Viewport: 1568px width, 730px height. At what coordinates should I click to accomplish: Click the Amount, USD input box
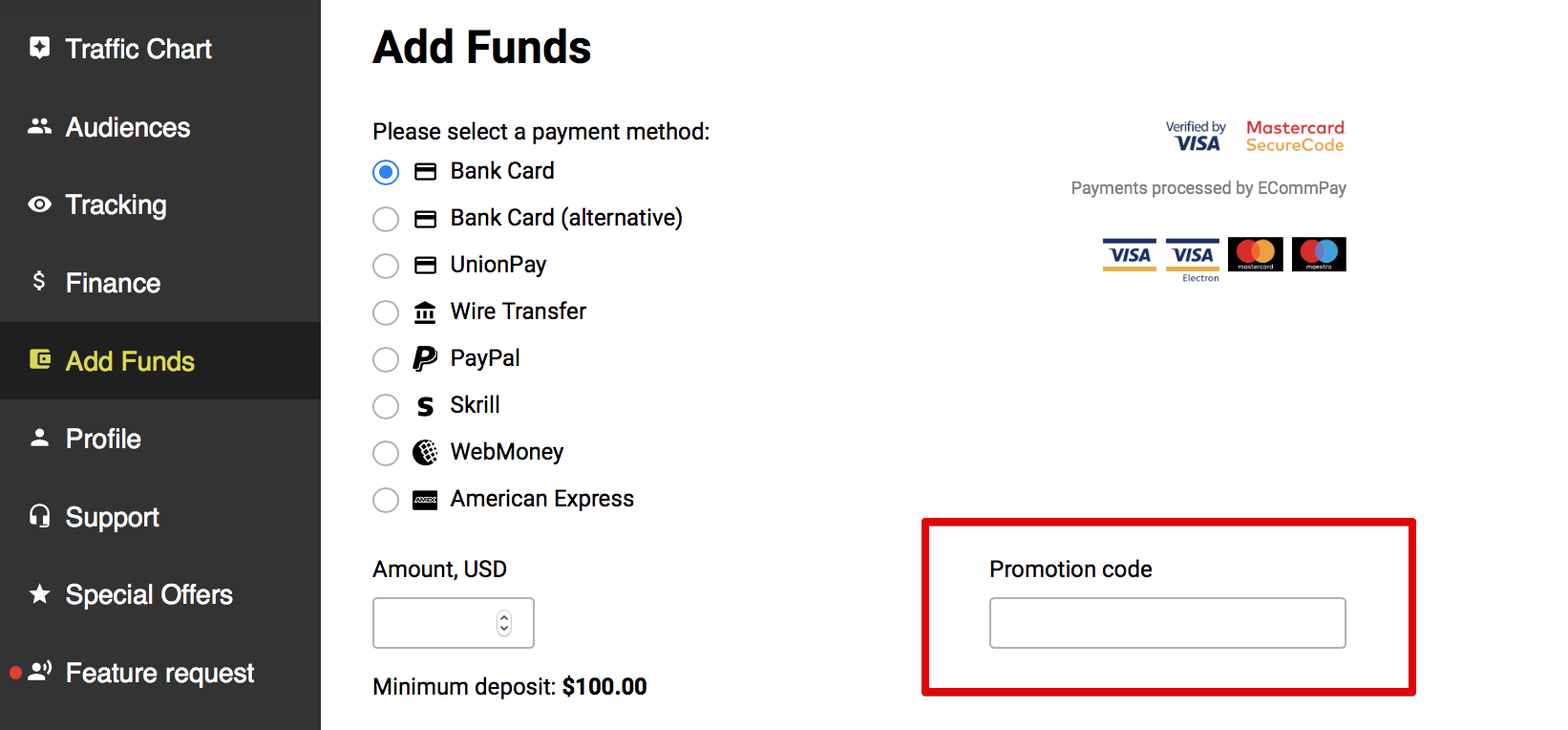(x=454, y=623)
